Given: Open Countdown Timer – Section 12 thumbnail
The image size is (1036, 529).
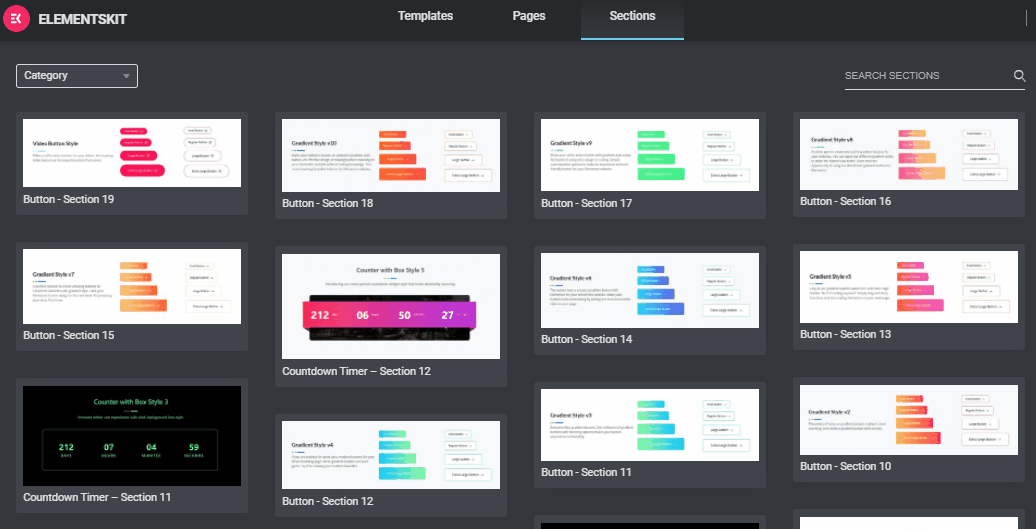Looking at the screenshot, I should (x=391, y=306).
